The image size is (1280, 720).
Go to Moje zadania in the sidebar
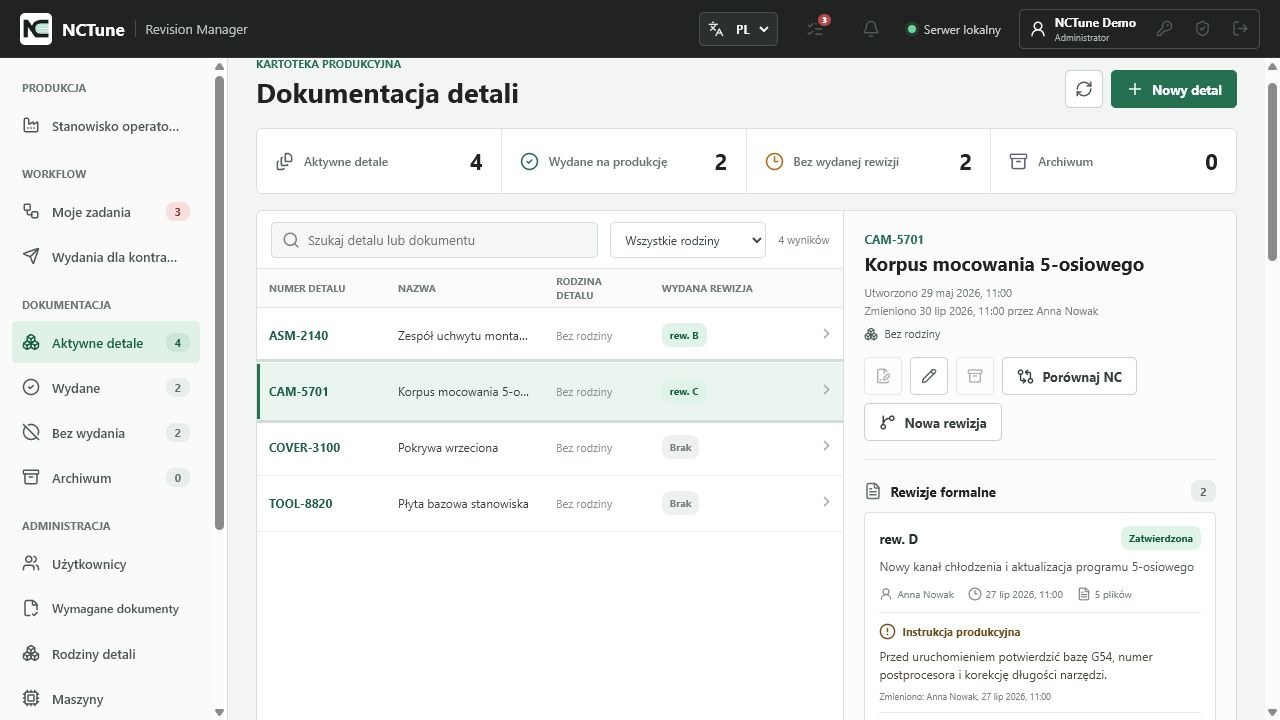click(x=106, y=212)
